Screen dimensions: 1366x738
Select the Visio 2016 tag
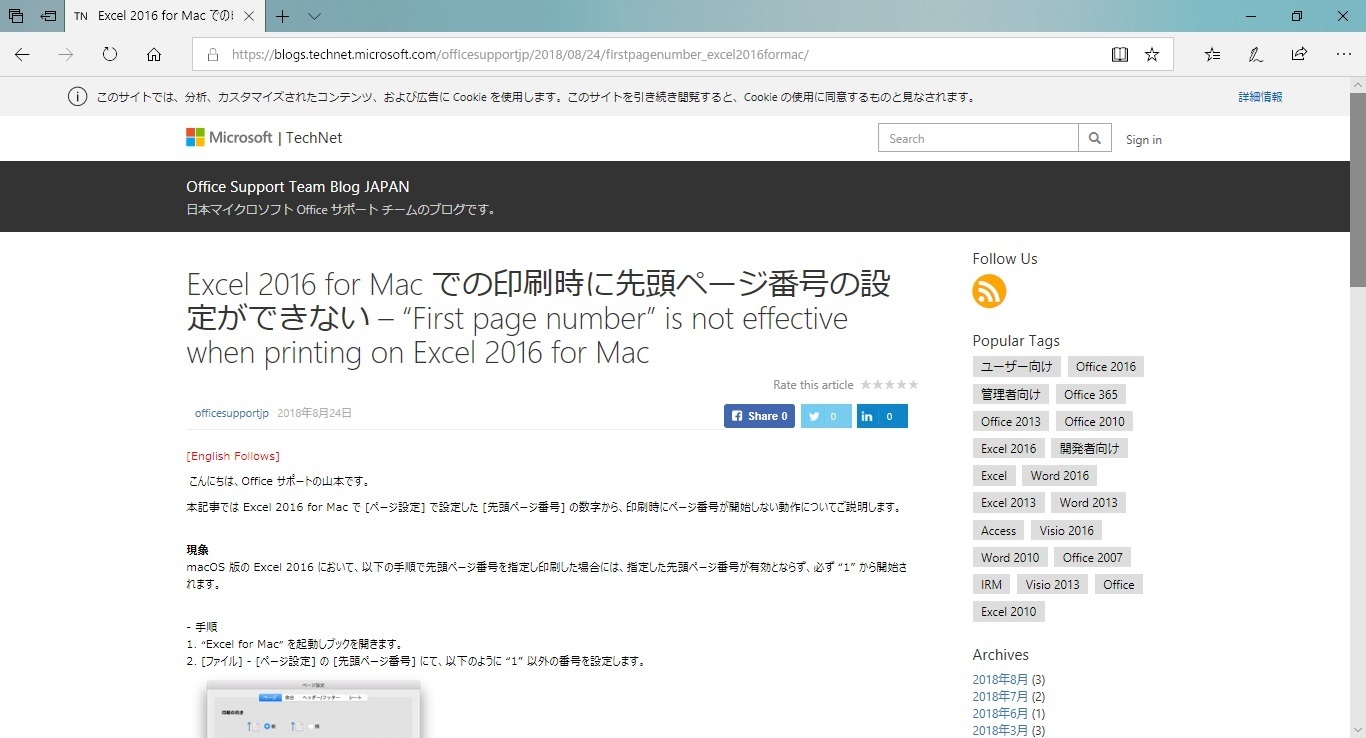[1067, 530]
